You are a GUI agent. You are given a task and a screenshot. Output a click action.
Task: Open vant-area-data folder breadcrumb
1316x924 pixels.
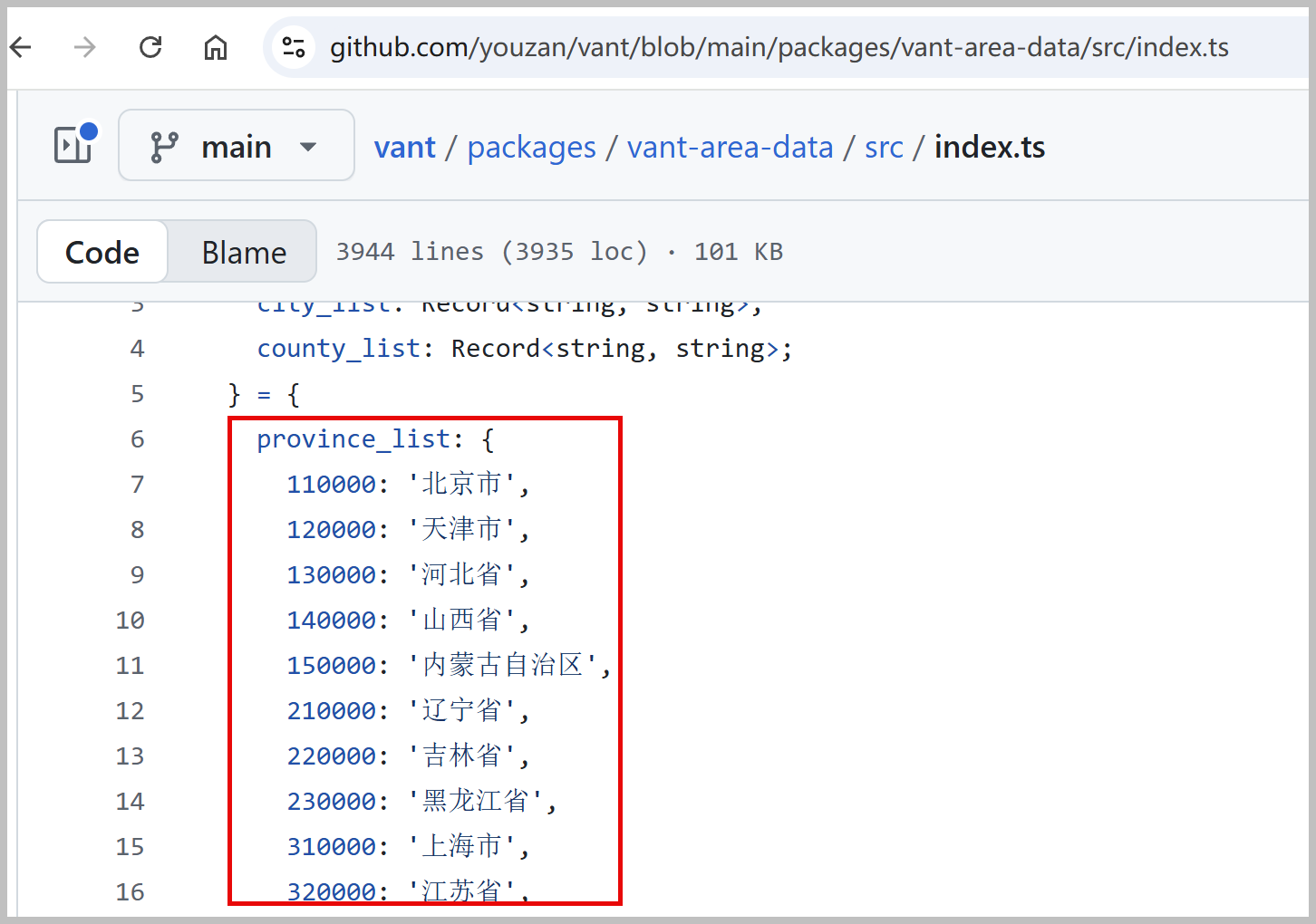click(730, 147)
